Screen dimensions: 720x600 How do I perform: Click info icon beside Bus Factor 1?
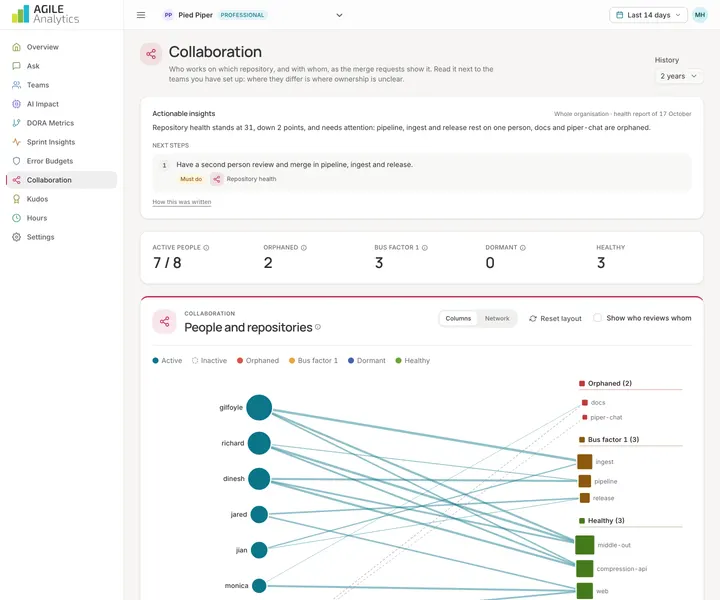point(425,248)
